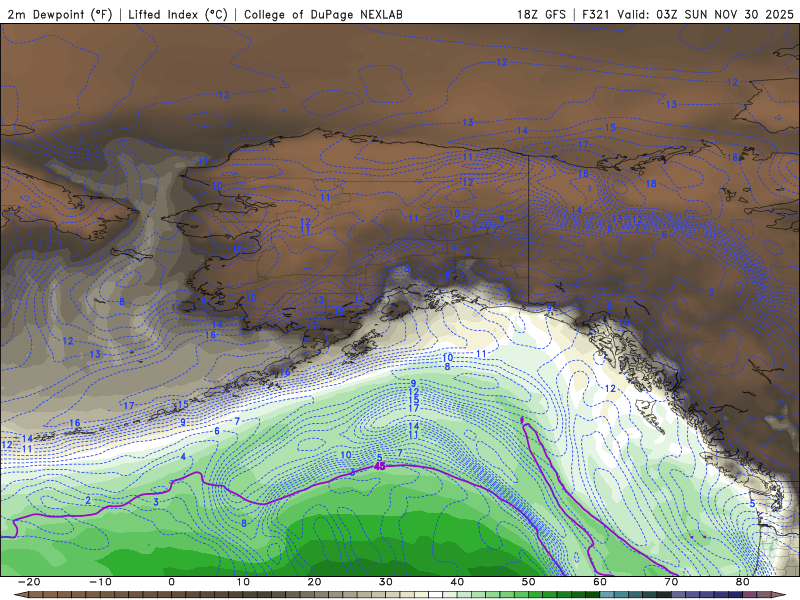Image resolution: width=800 pixels, height=600 pixels.
Task: Click the "50" label on the legend
Action: 529,582
